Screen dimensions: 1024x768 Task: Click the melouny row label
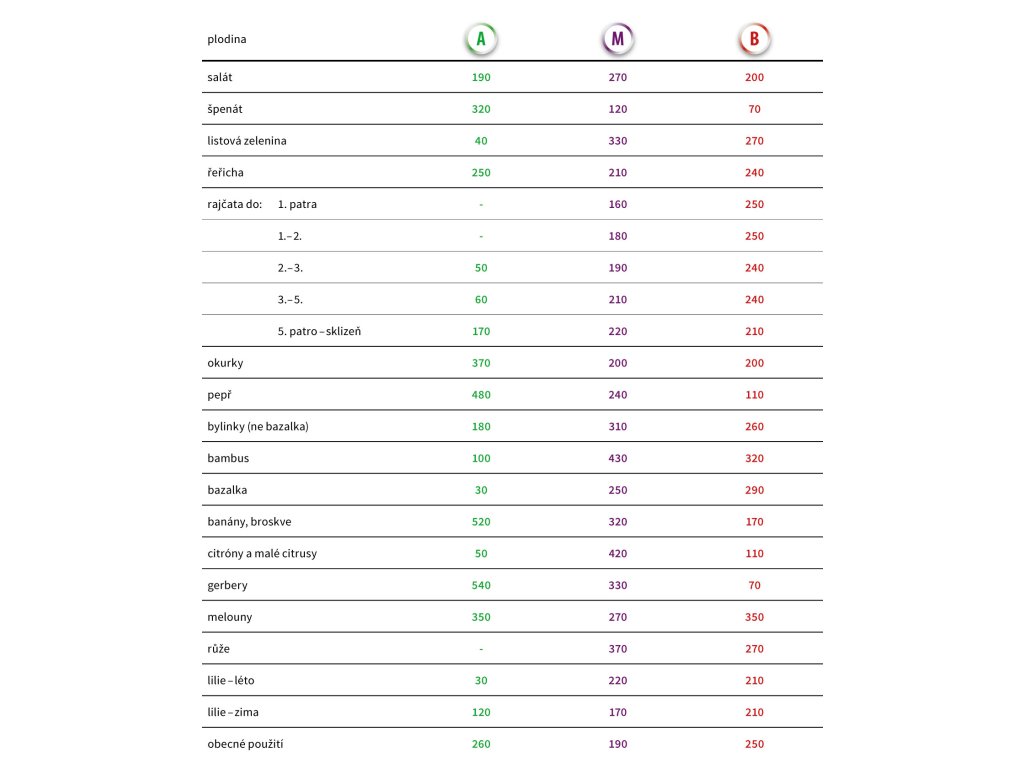click(230, 617)
